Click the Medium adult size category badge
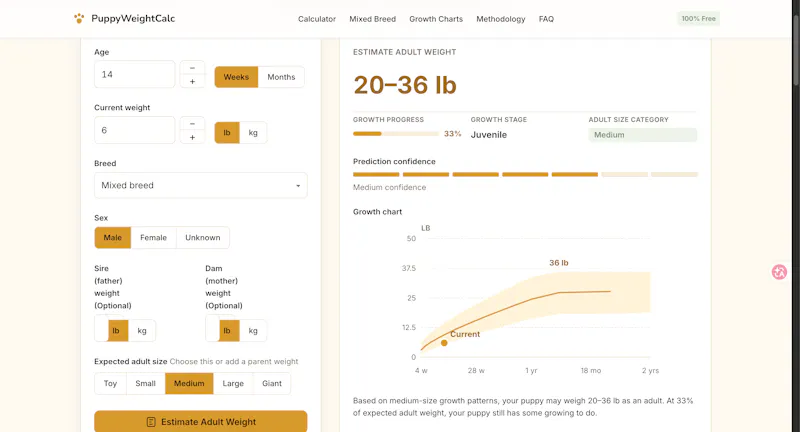 [x=643, y=135]
